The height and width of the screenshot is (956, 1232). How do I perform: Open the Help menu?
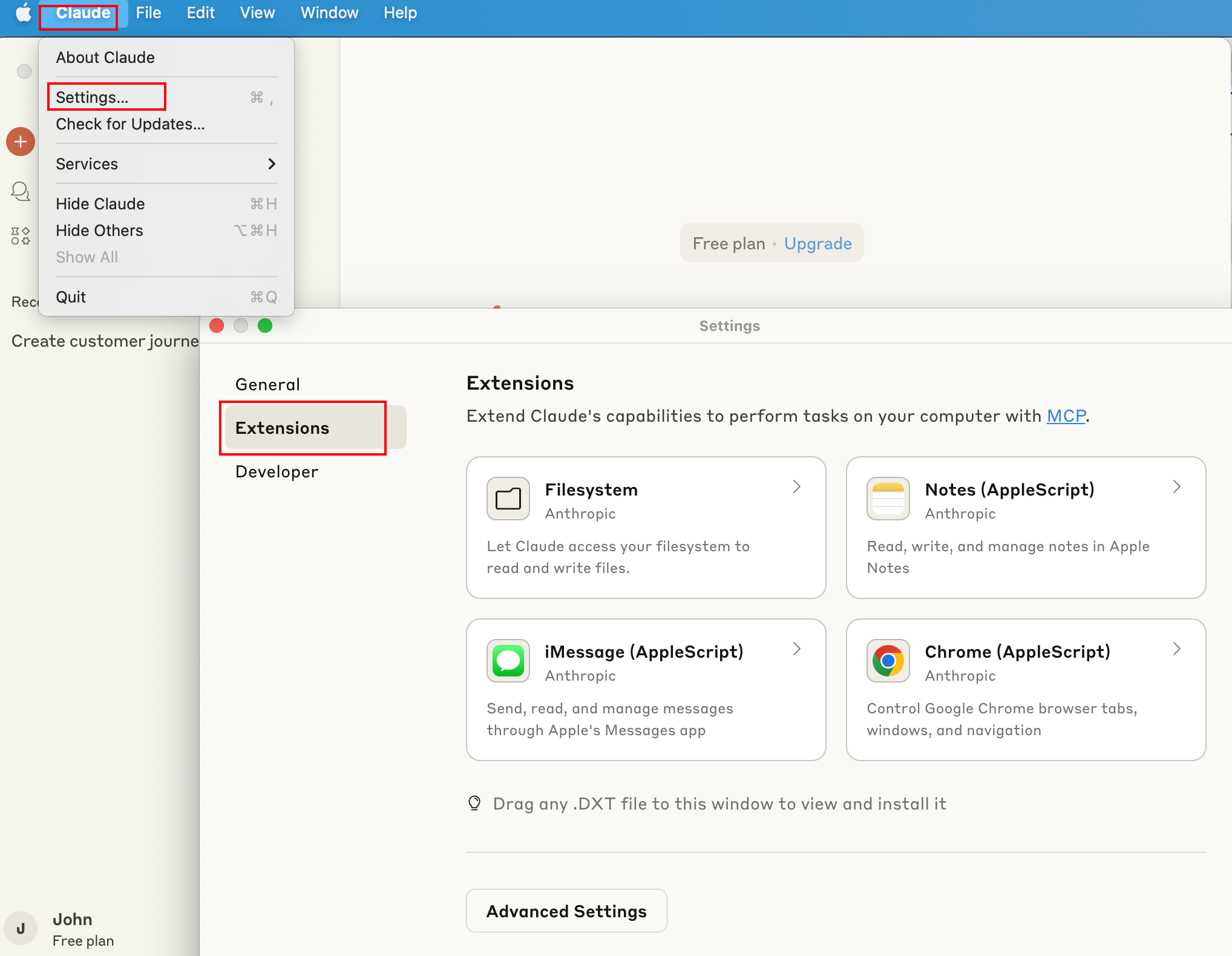tap(399, 13)
